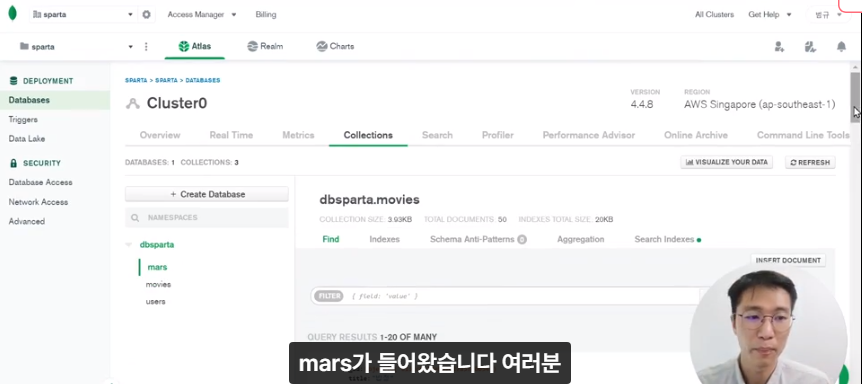Click the Cluster0 title icon

[132, 103]
